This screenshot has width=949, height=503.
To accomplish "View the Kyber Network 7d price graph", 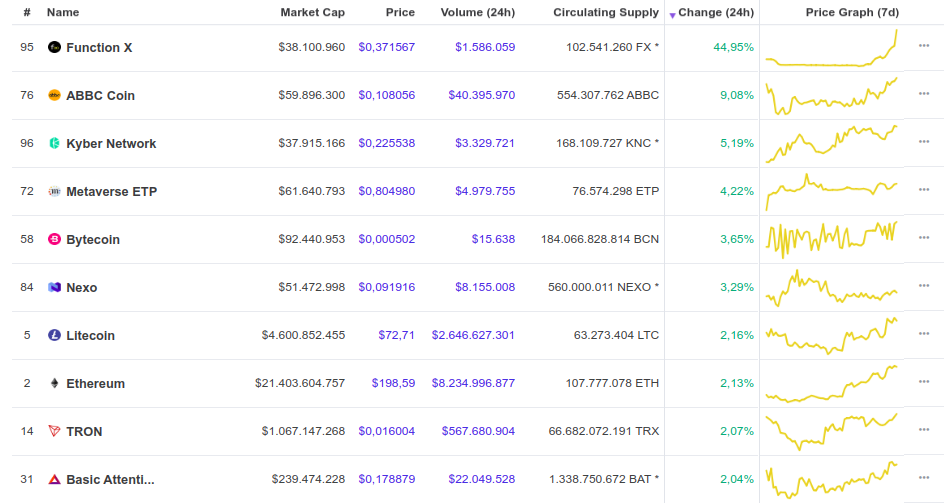I will (x=832, y=143).
